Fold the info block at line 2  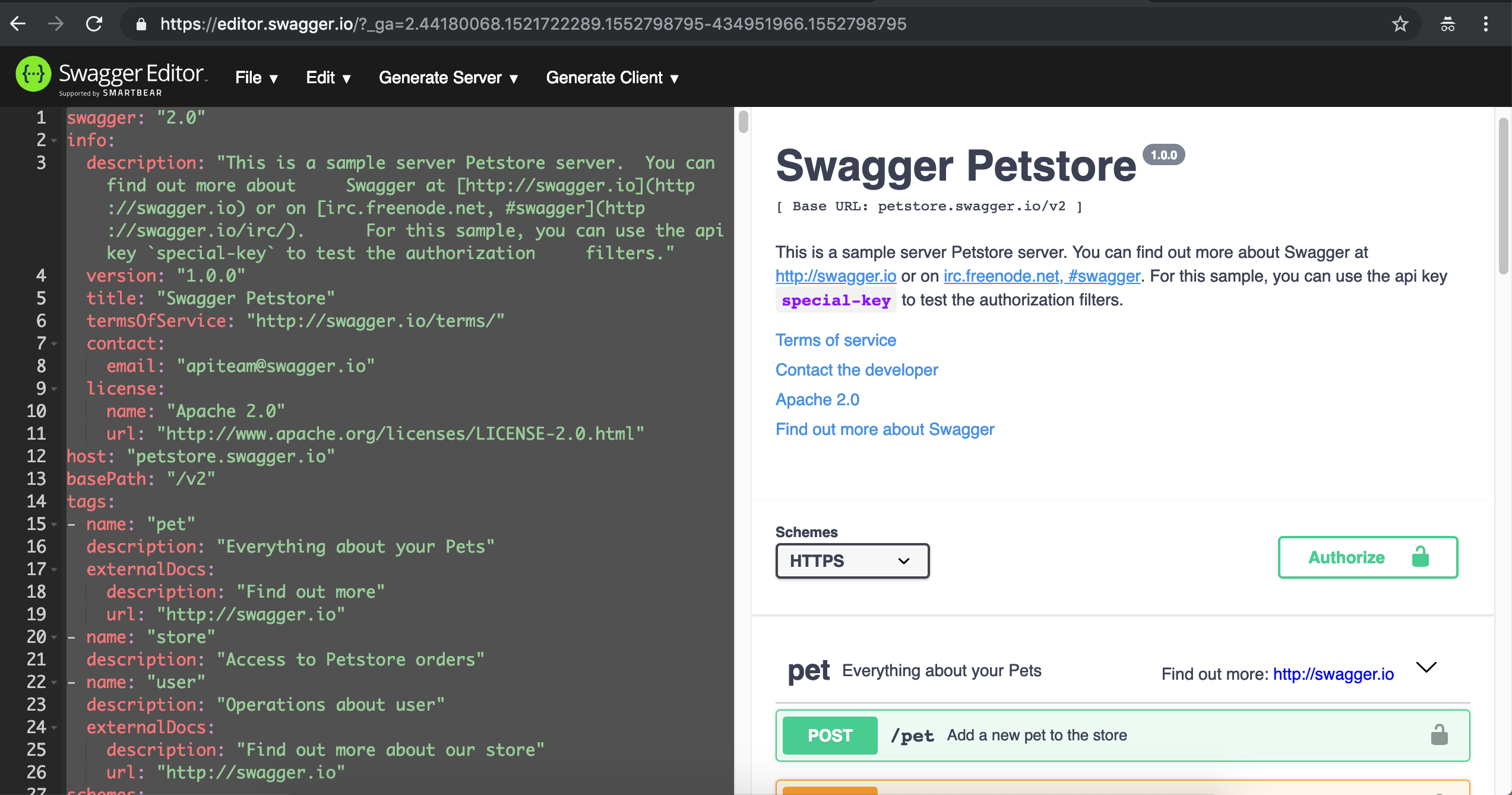pyautogui.click(x=54, y=141)
